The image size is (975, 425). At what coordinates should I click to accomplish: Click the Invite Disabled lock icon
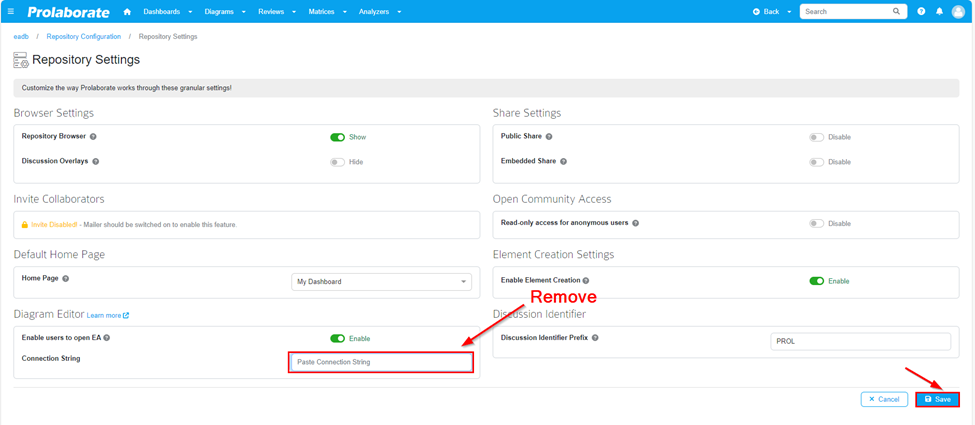(25, 224)
